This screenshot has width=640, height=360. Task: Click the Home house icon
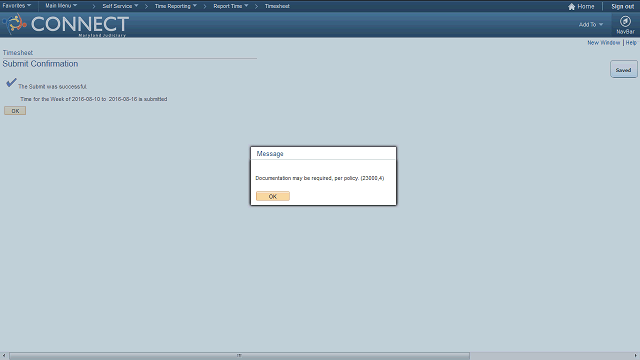coord(571,7)
